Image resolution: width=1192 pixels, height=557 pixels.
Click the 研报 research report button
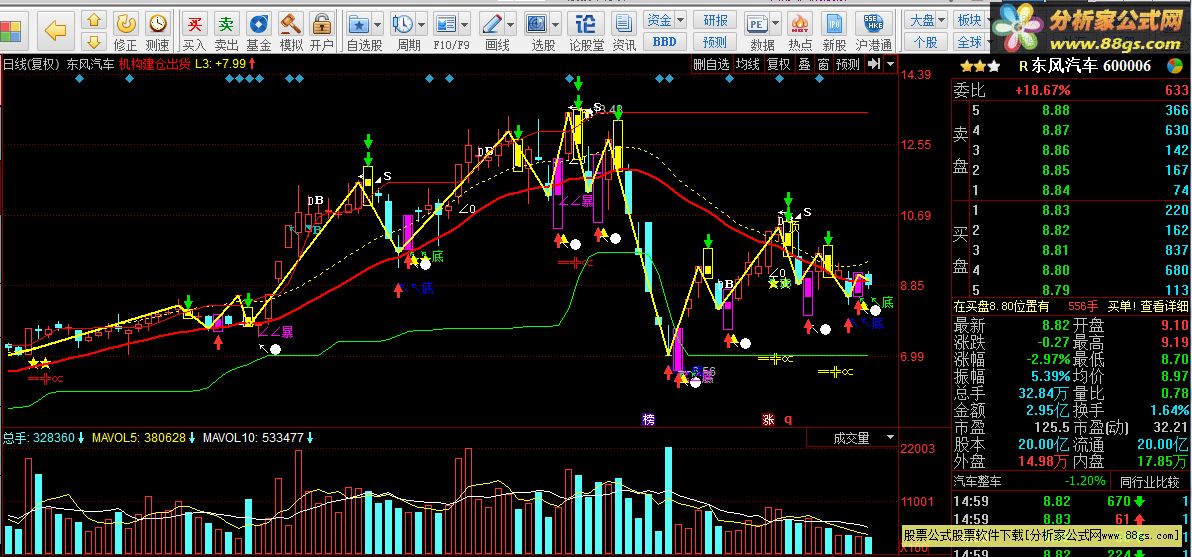[x=715, y=20]
